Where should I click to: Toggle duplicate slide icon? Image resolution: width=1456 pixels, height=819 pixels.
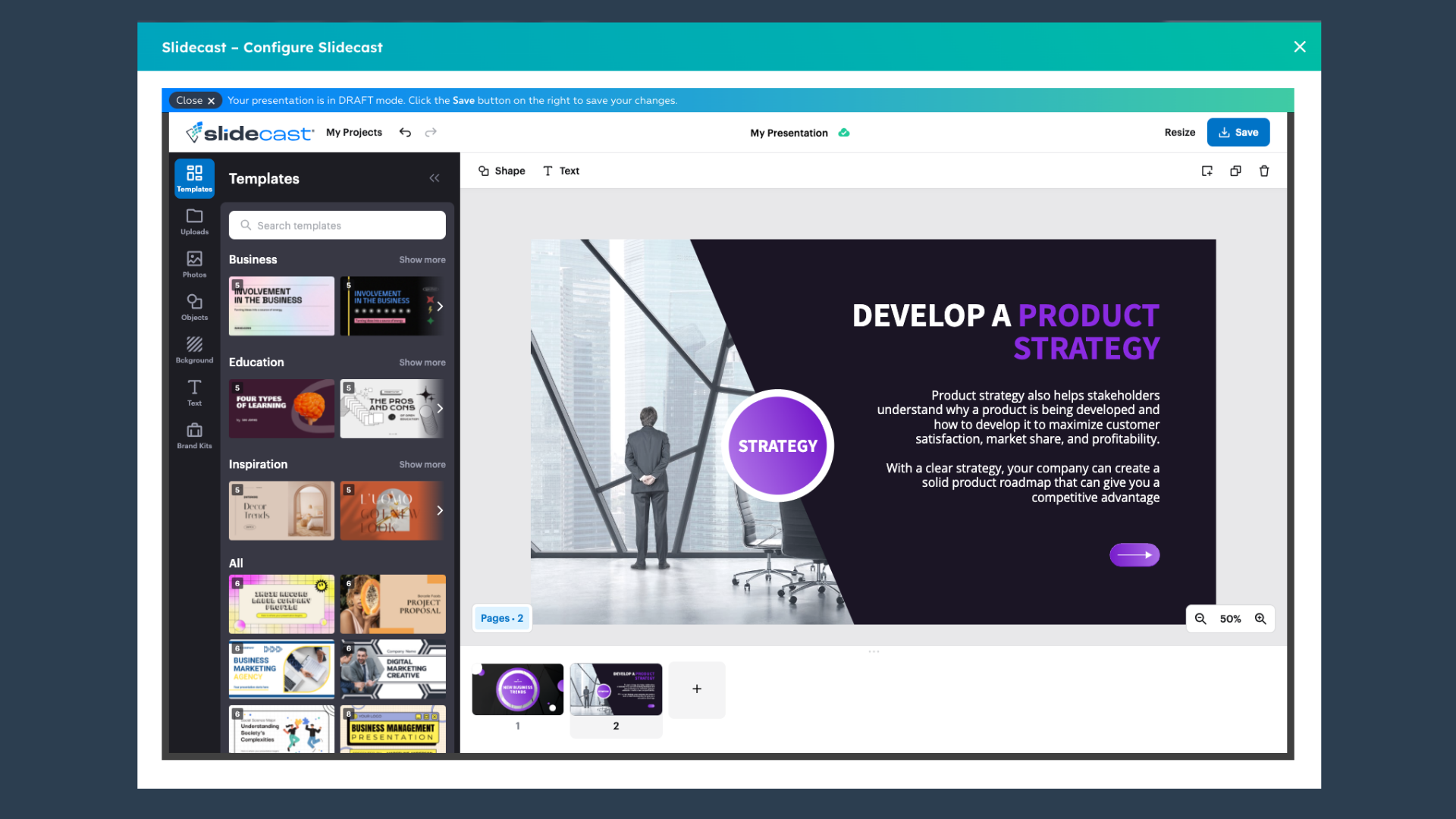(x=1235, y=170)
